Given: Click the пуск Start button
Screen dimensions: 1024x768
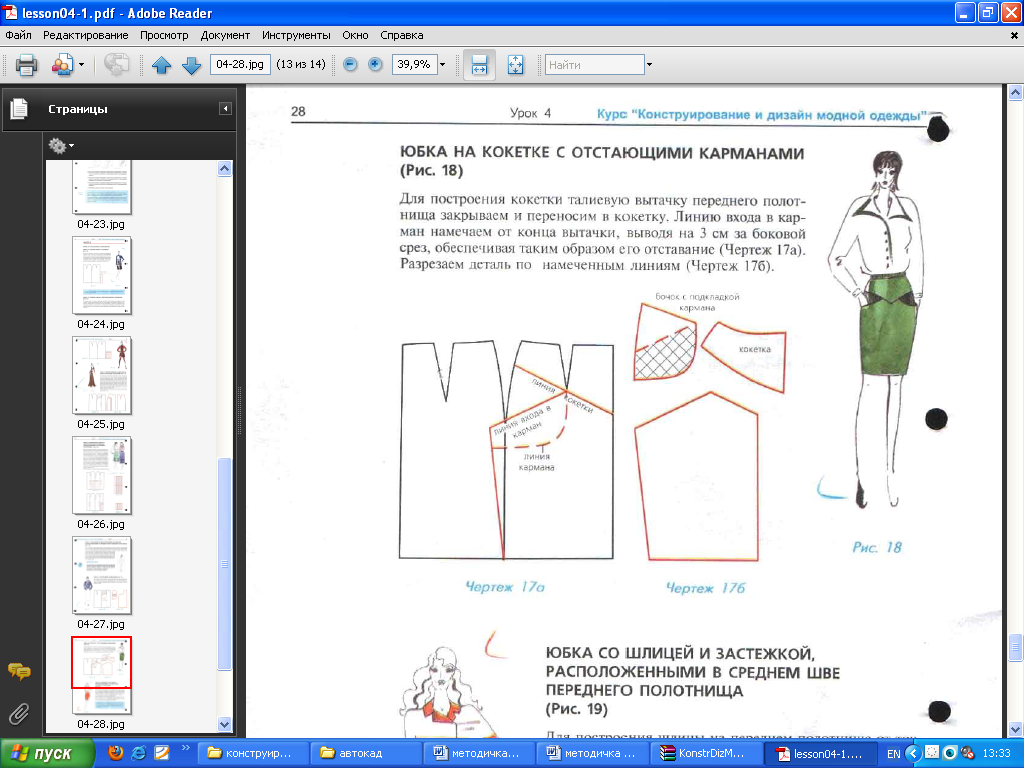Looking at the screenshot, I should pos(47,754).
